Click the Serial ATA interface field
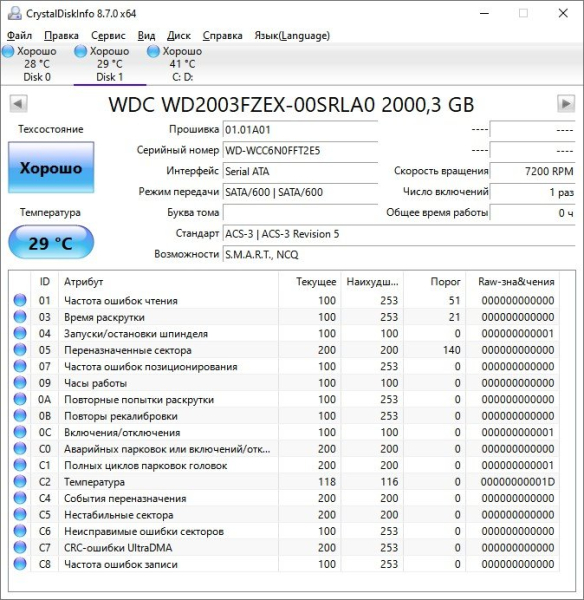Screen dimensions: 584x600 [300, 171]
